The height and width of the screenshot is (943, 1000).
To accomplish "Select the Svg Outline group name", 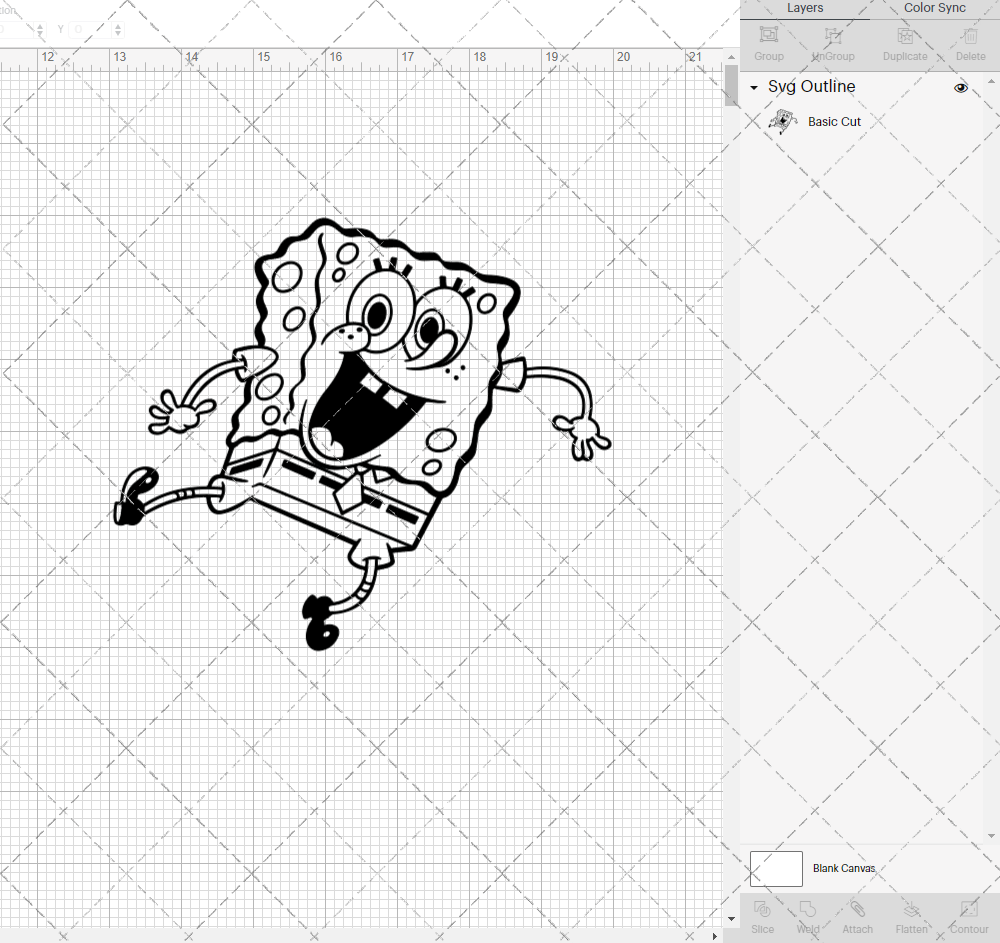I will pos(811,87).
